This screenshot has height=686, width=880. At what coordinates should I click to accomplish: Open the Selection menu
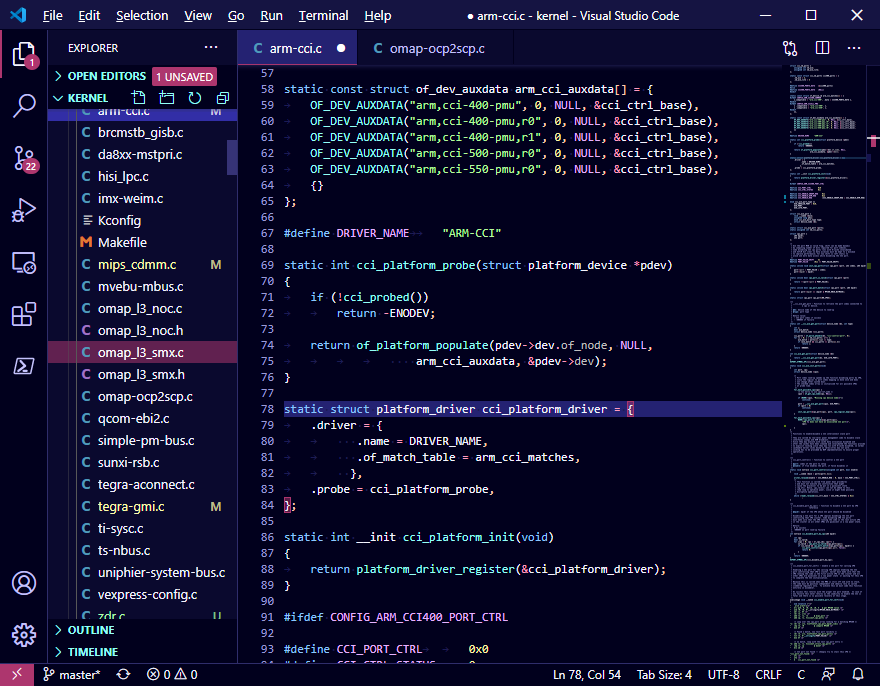click(x=142, y=16)
